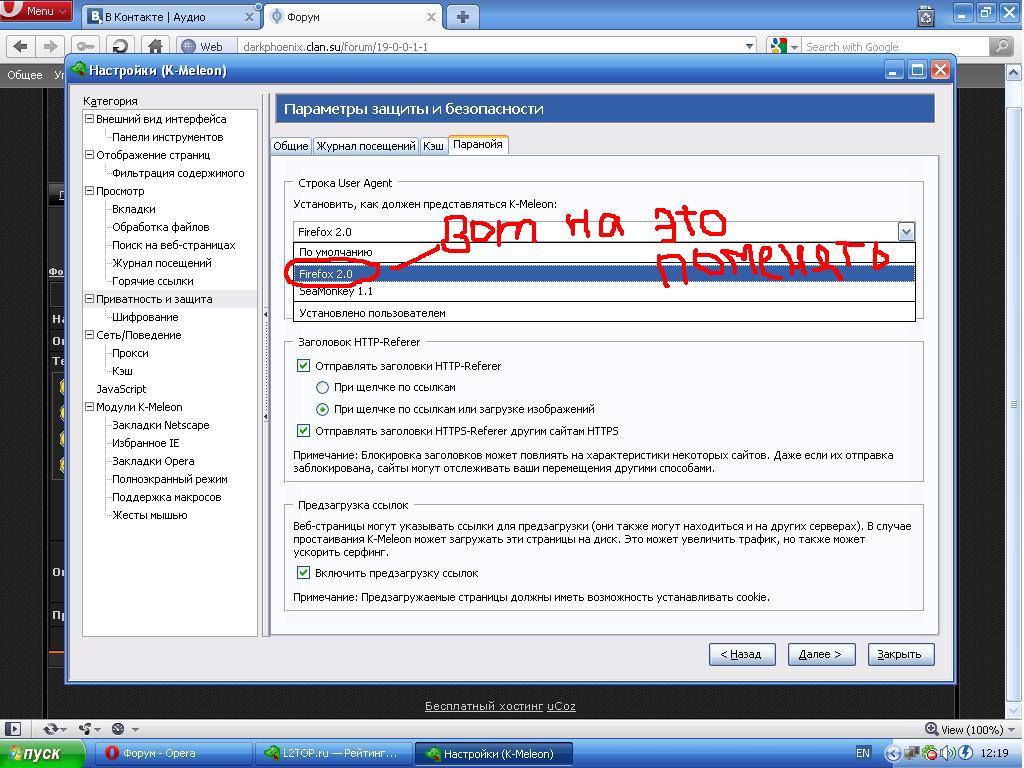This screenshot has height=768, width=1024.
Task: Collapse Отображение страниц tree node
Action: tap(89, 155)
